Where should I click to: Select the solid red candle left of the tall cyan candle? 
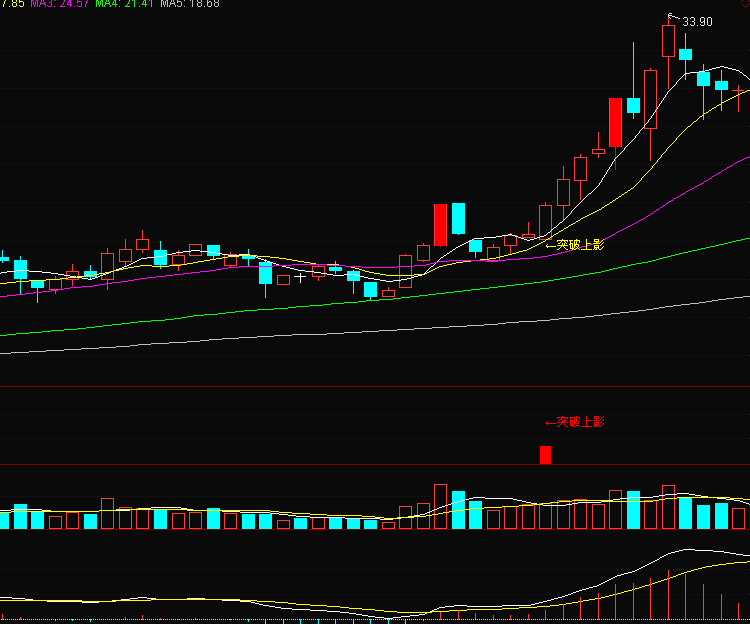tap(440, 225)
